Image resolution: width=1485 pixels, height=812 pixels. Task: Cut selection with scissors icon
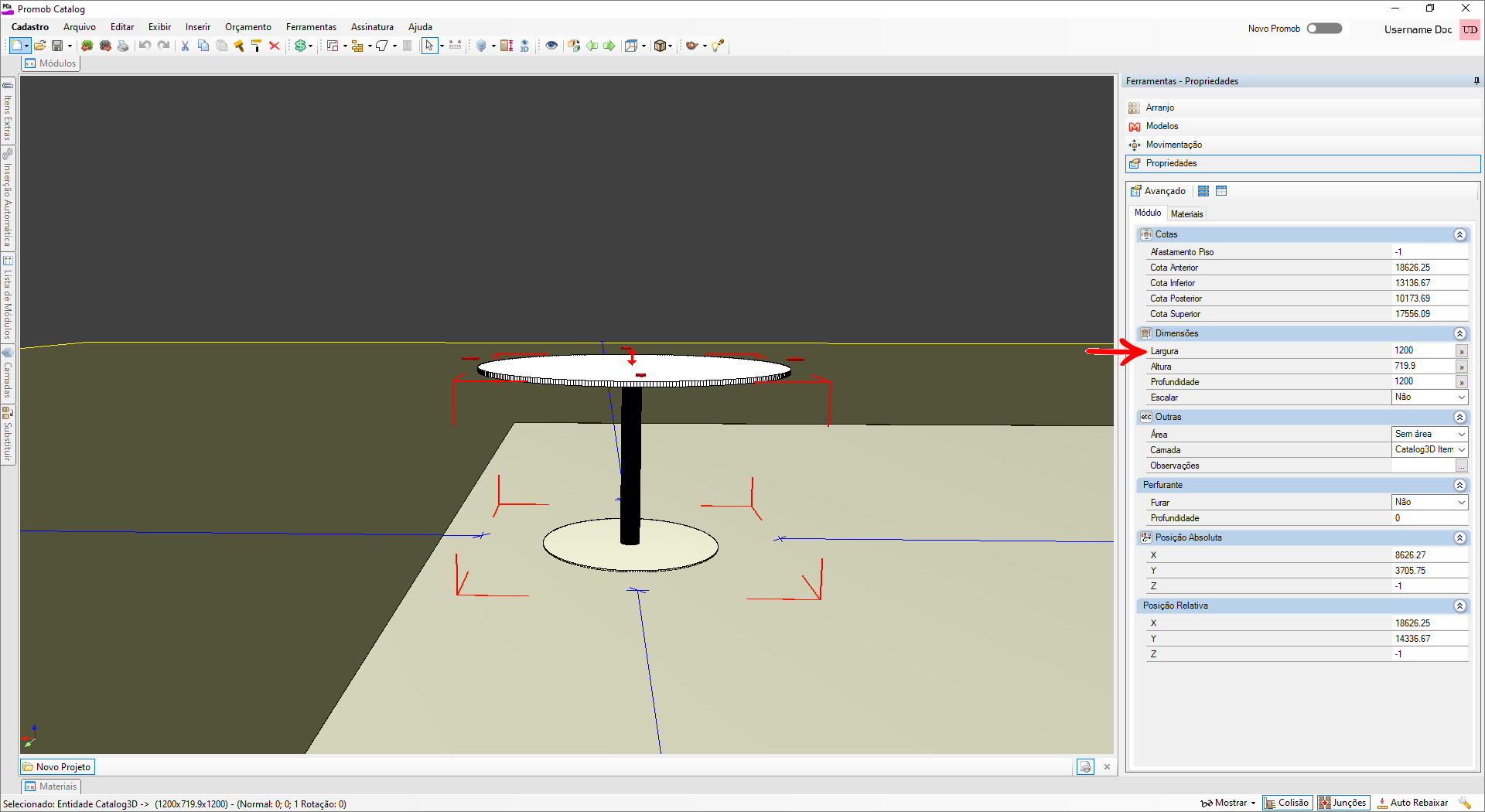click(185, 46)
